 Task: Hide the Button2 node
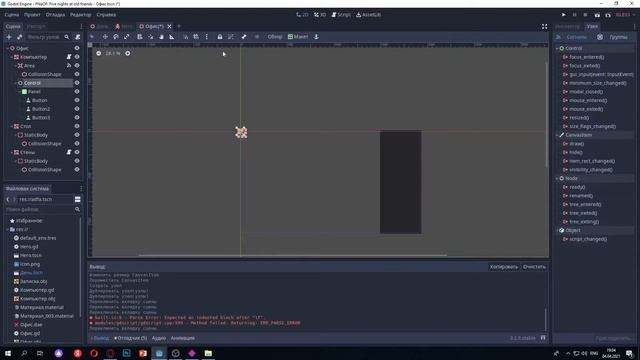77,109
